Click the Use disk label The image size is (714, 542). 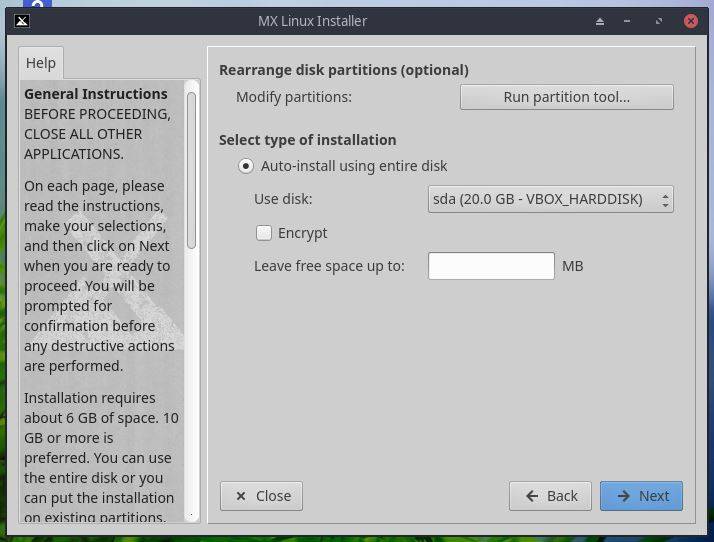click(283, 199)
